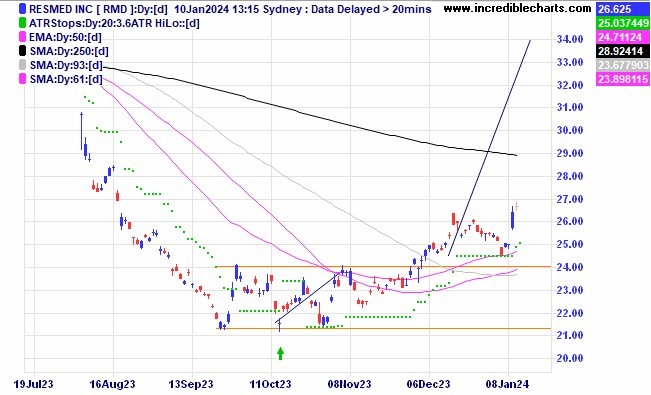Click the 24.71124 EMA value box

[x=622, y=37]
